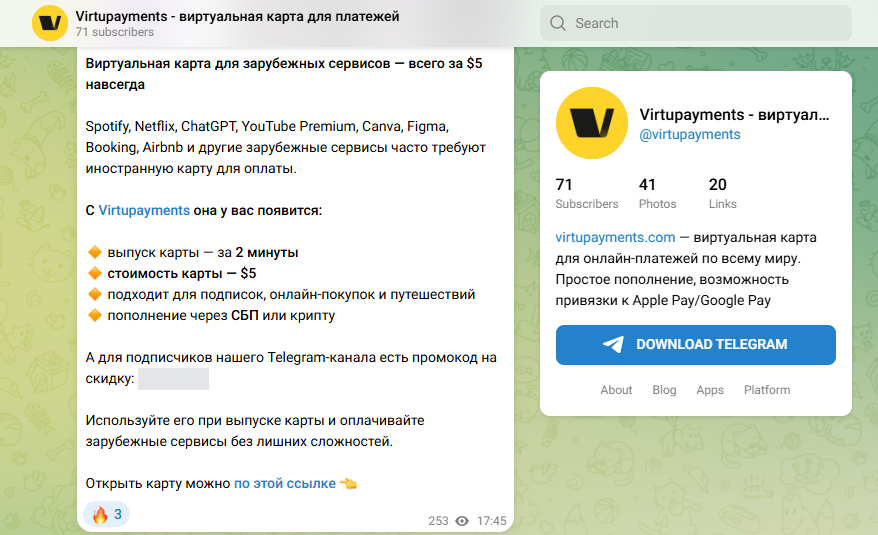This screenshot has height=535, width=878.
Task: Open the About footer link
Action: pyautogui.click(x=616, y=390)
